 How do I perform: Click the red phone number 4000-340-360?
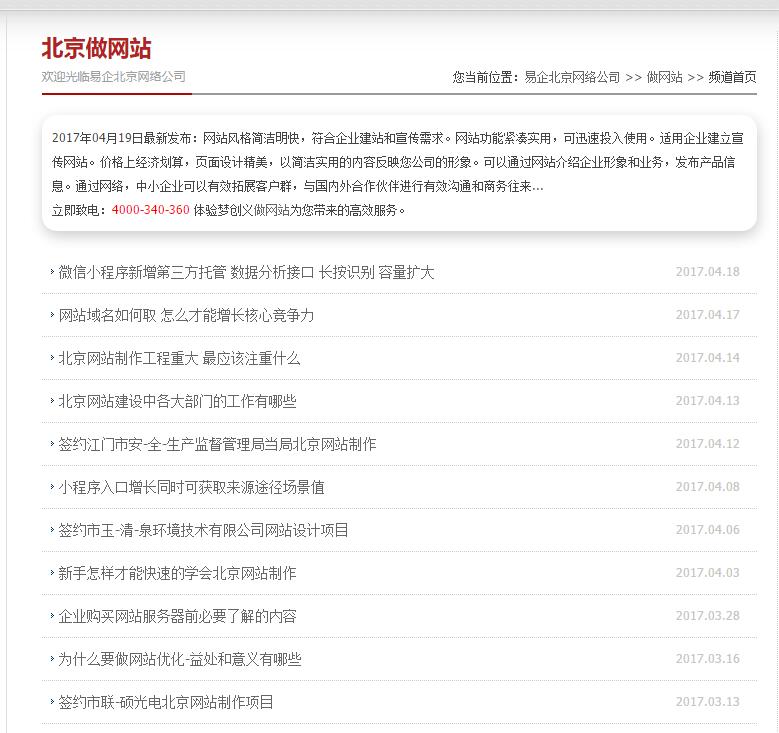pyautogui.click(x=150, y=210)
